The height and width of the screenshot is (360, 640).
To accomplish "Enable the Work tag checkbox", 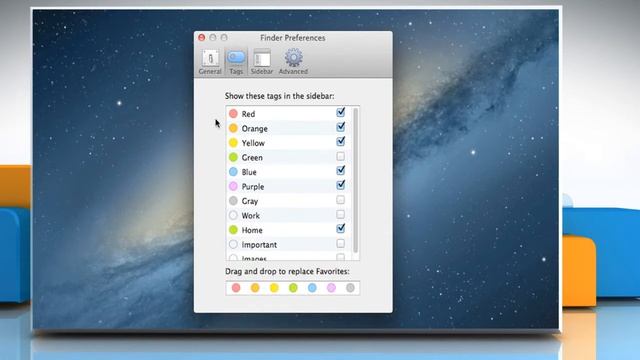I will [340, 214].
